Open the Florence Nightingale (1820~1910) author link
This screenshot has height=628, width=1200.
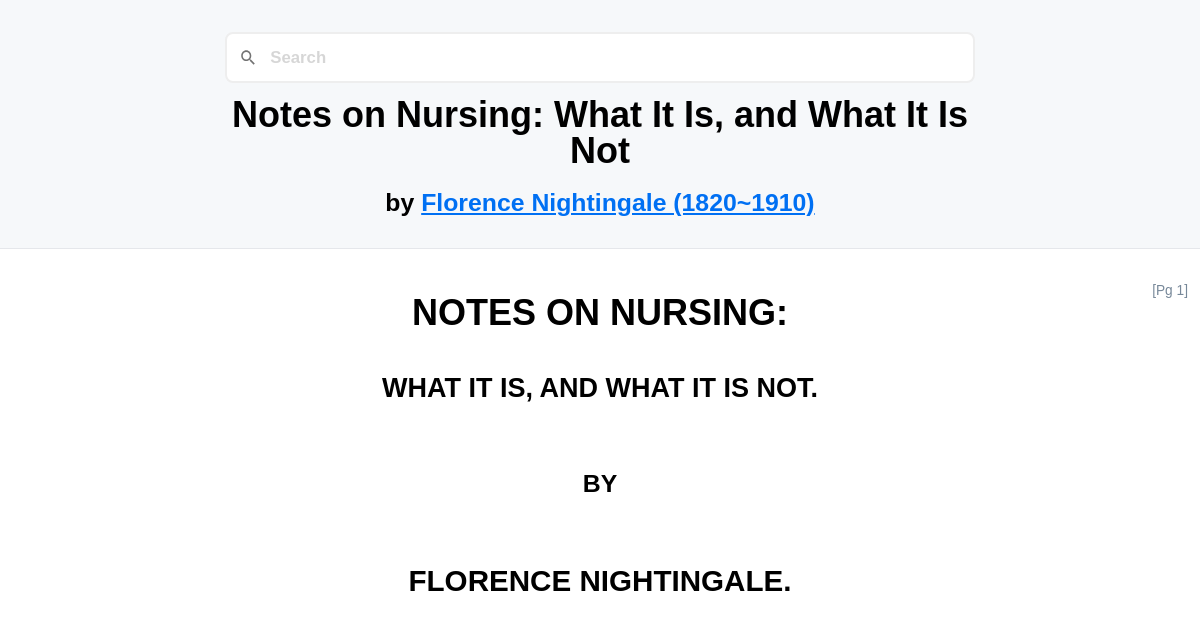point(618,203)
